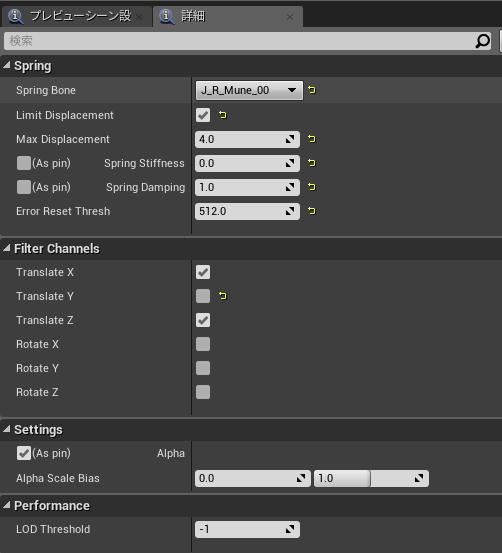The height and width of the screenshot is (553, 502).
Task: Click the Alpha Scale Bias label
Action: coord(58,478)
